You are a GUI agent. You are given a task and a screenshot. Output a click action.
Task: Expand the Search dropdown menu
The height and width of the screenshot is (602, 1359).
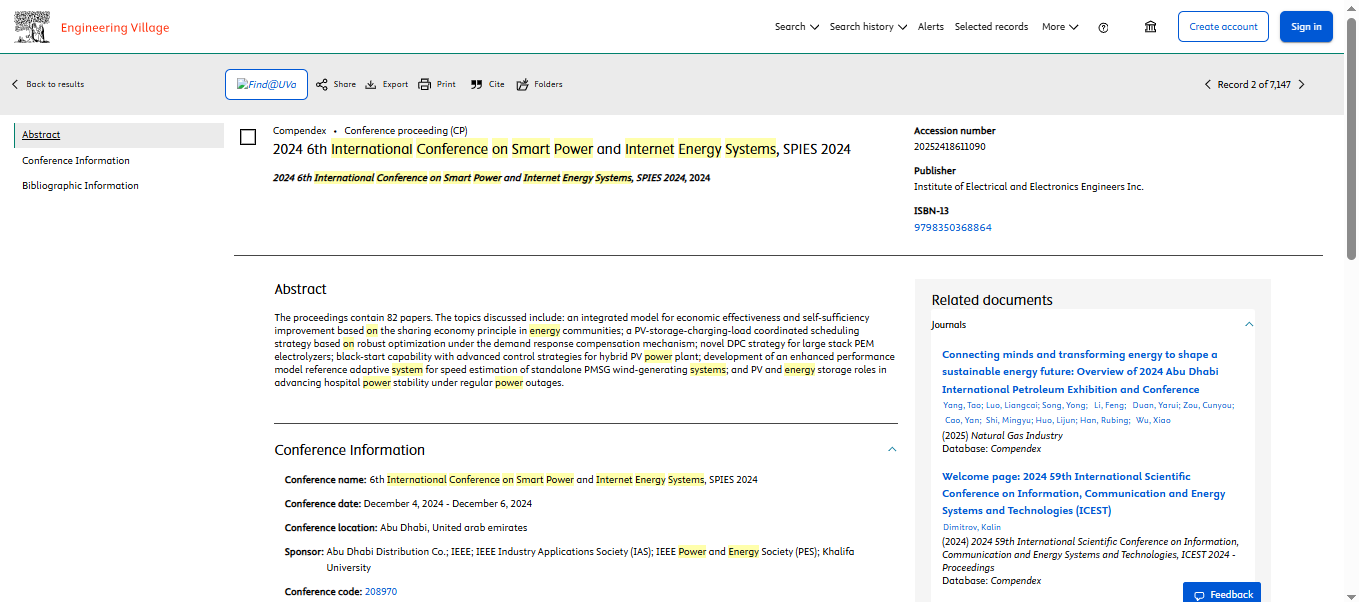point(796,27)
